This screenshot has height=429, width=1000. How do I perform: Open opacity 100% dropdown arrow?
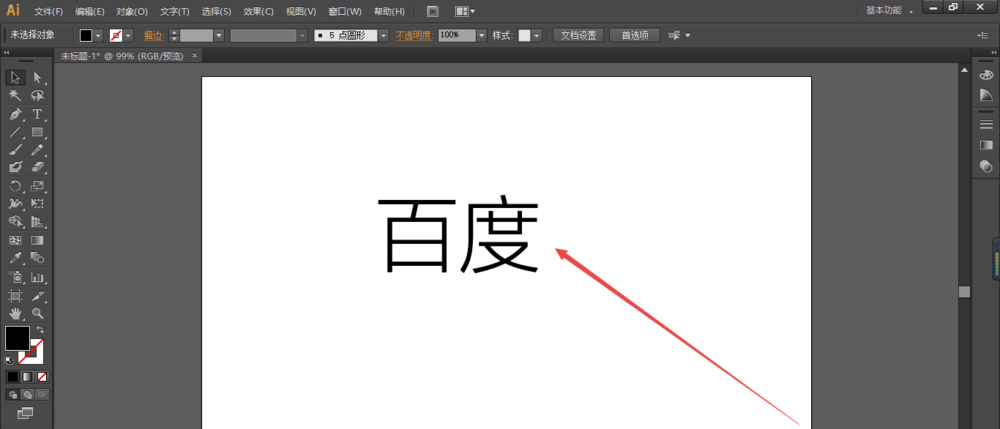point(482,36)
